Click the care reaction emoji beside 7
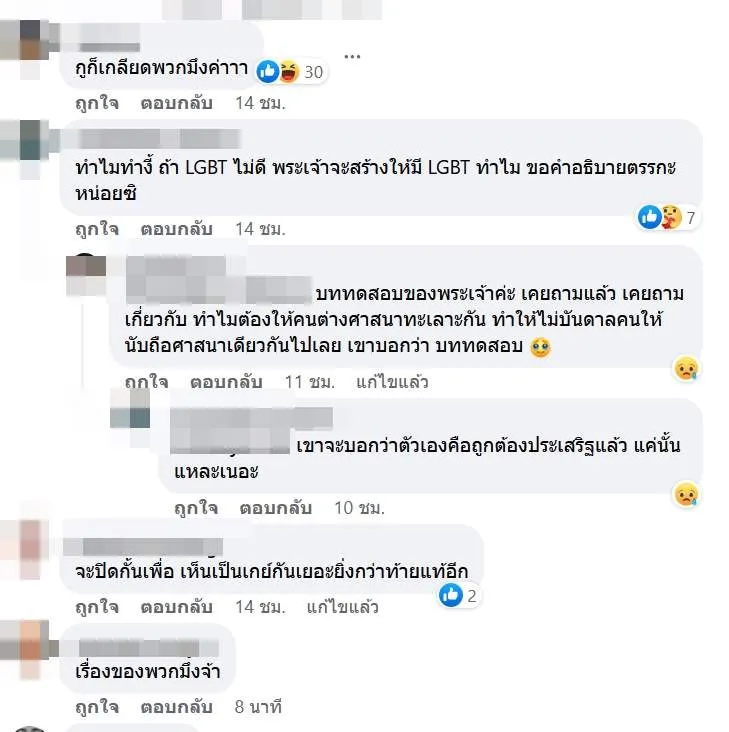This screenshot has height=732, width=729. pyautogui.click(x=671, y=217)
